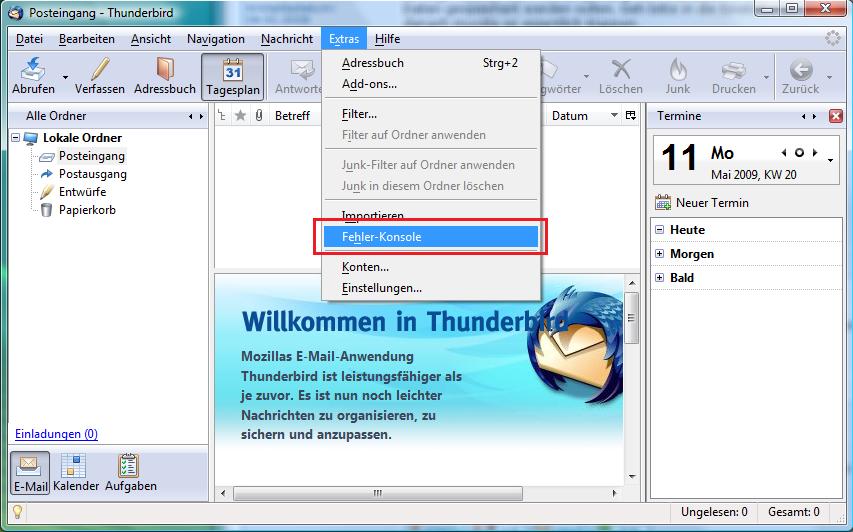Open the Hilfe menu
853x532 pixels.
[x=387, y=39]
